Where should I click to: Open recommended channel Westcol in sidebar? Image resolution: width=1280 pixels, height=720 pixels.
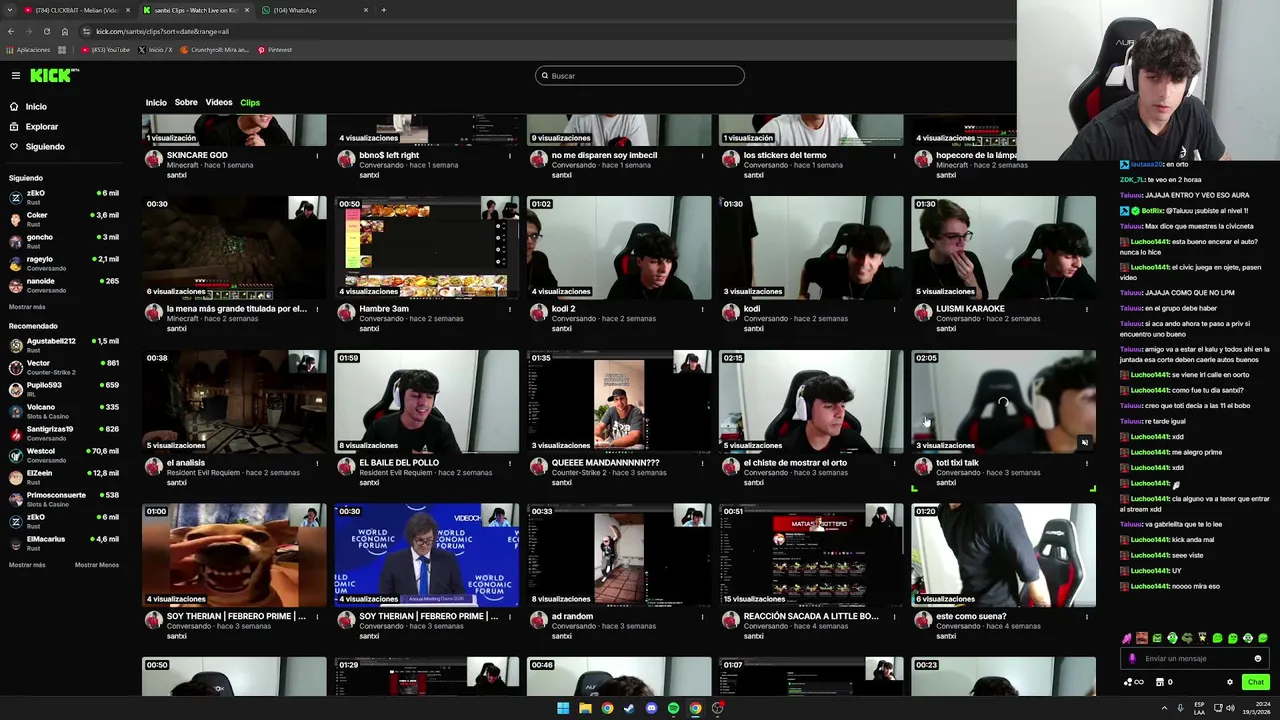[64, 455]
